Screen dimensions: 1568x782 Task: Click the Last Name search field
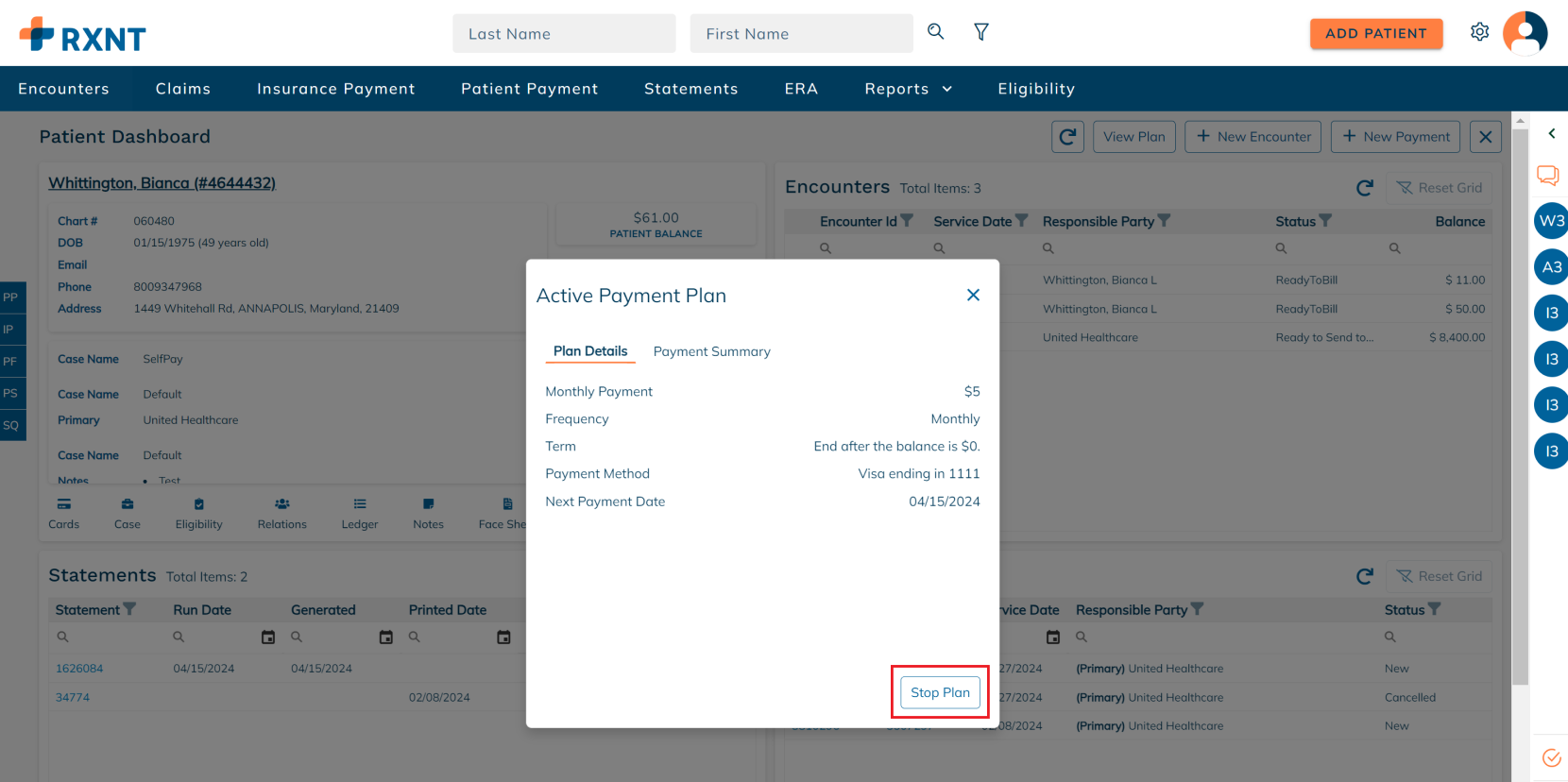point(564,33)
